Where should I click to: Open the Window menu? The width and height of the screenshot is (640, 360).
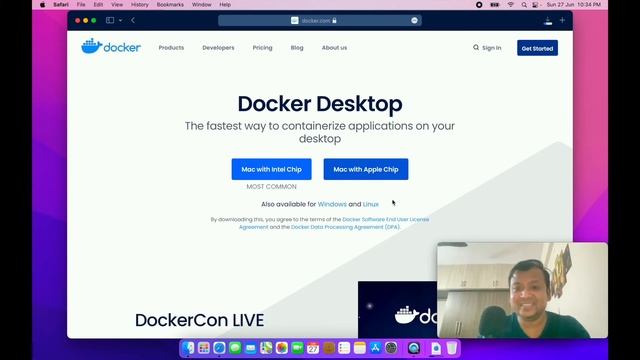coord(202,4)
